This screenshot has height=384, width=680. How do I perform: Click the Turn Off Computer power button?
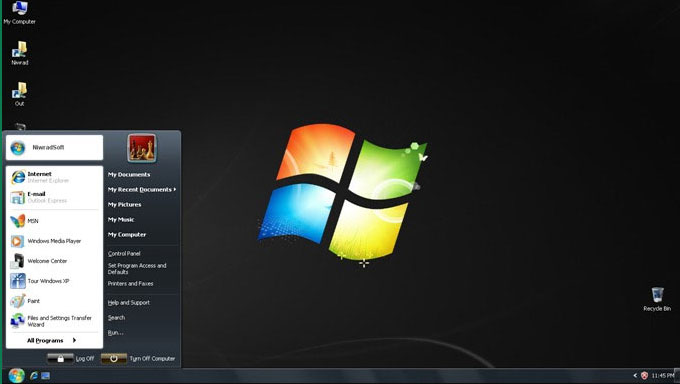pos(114,358)
